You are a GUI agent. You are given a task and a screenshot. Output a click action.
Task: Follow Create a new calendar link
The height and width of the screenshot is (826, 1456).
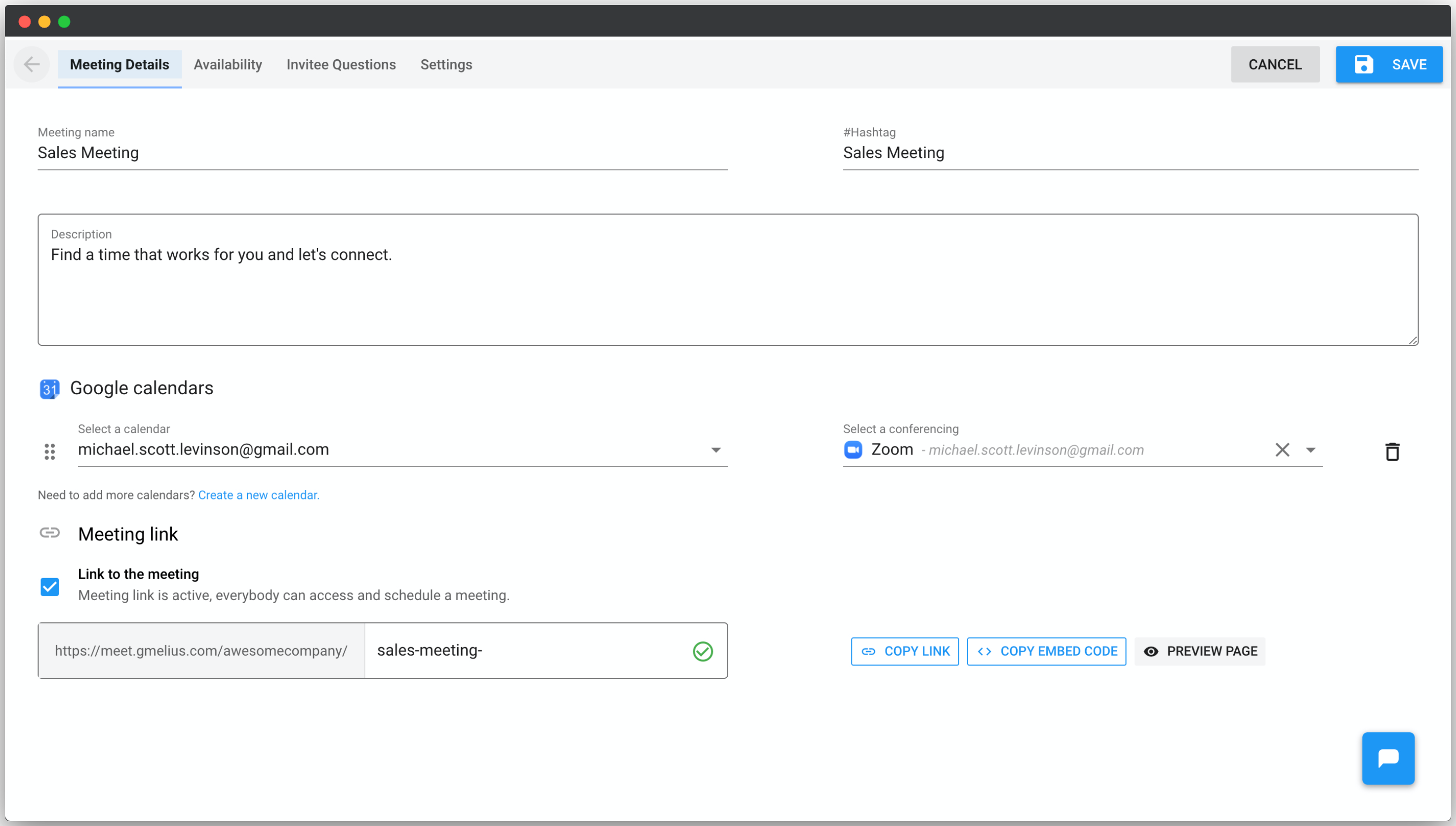[259, 496]
